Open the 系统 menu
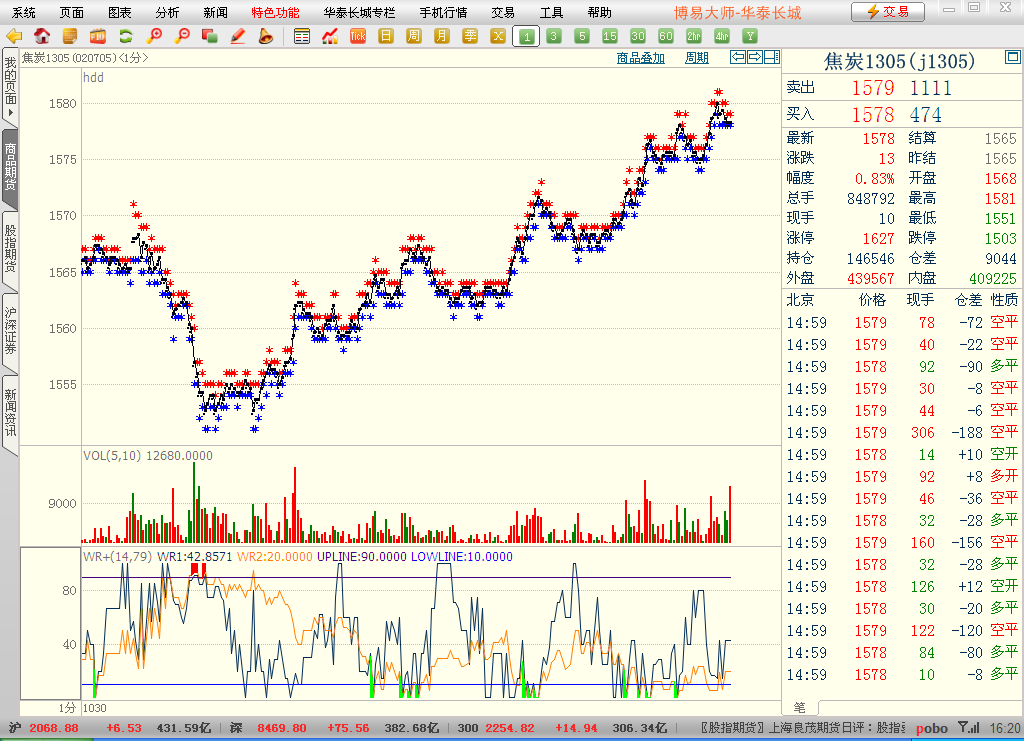Screen dimensions: 1024x741 pyautogui.click(x=24, y=12)
